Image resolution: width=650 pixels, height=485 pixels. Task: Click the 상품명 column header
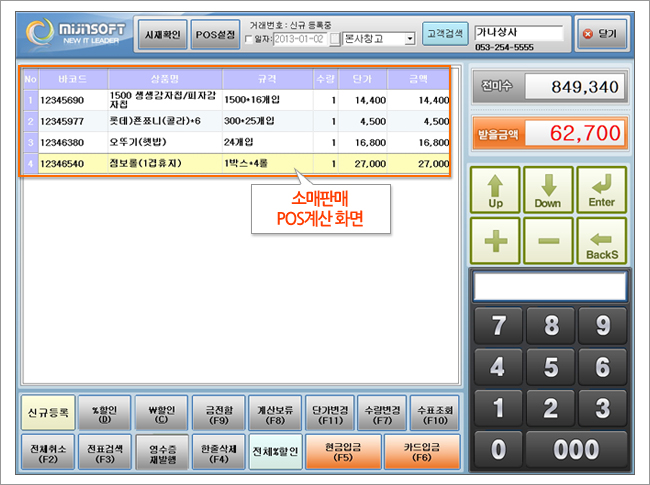click(165, 79)
